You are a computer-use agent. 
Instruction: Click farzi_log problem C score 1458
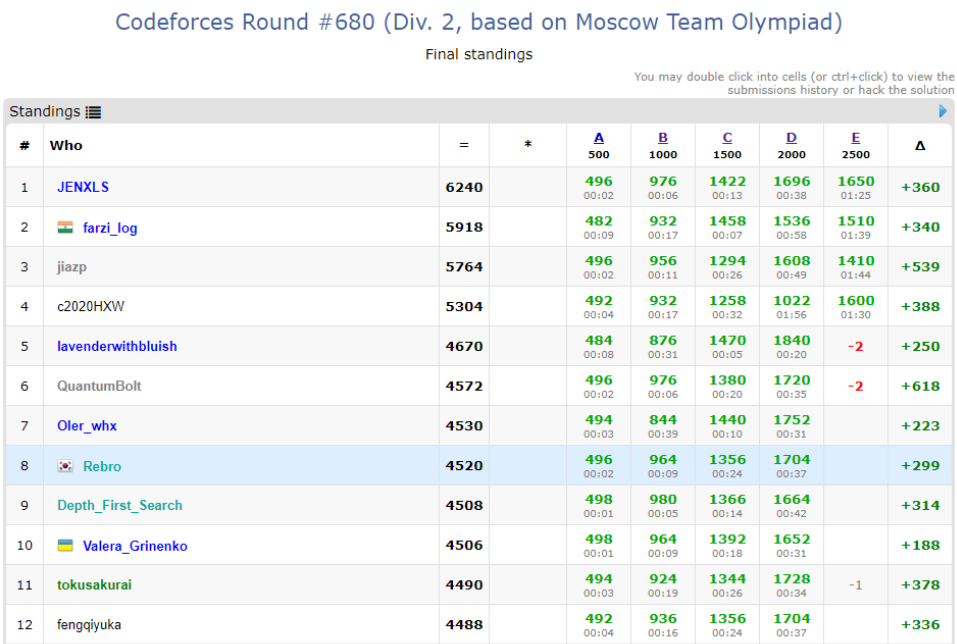(x=728, y=221)
